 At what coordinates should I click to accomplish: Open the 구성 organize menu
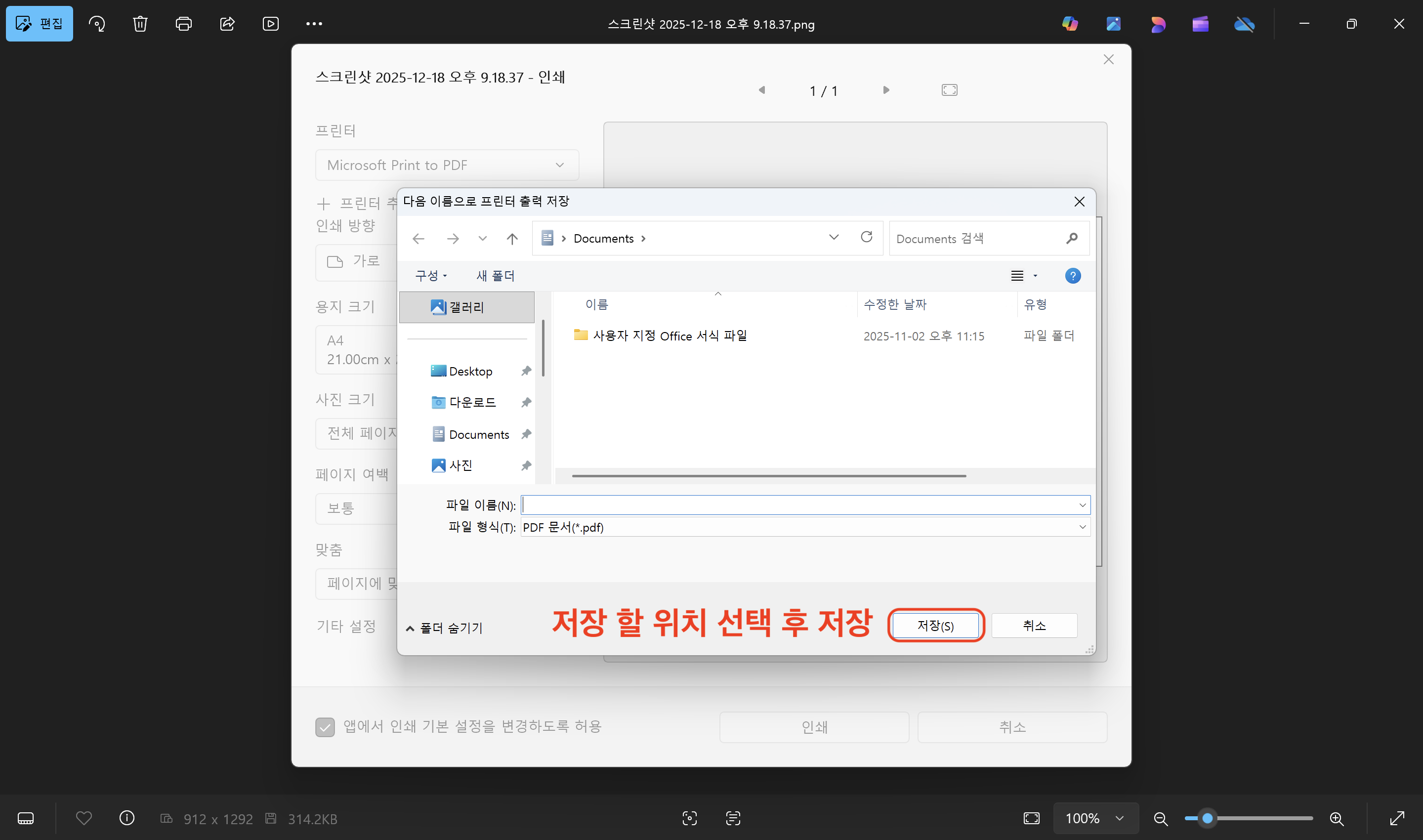[x=431, y=276]
